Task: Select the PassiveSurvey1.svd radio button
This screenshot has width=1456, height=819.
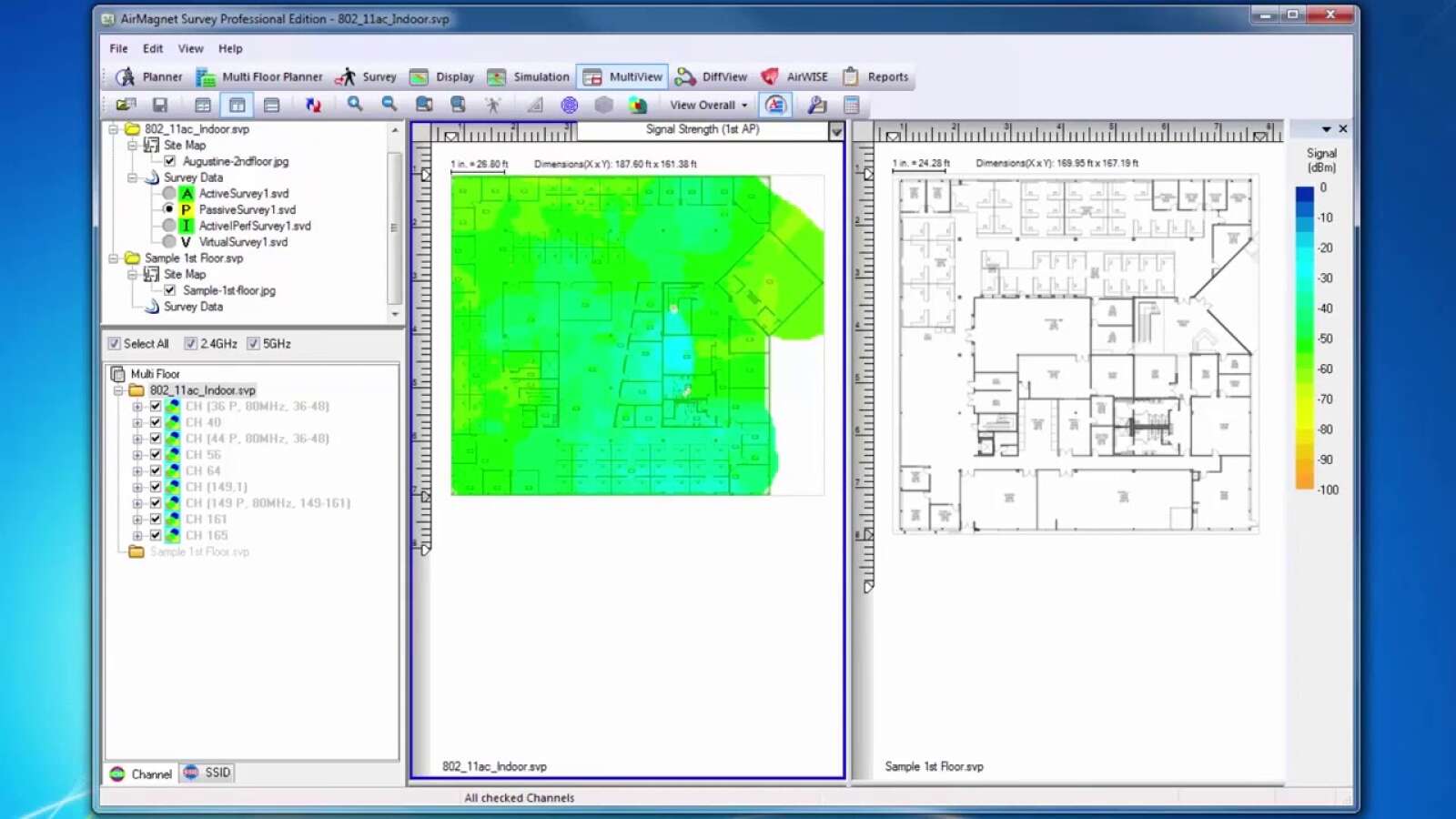Action: [x=169, y=209]
